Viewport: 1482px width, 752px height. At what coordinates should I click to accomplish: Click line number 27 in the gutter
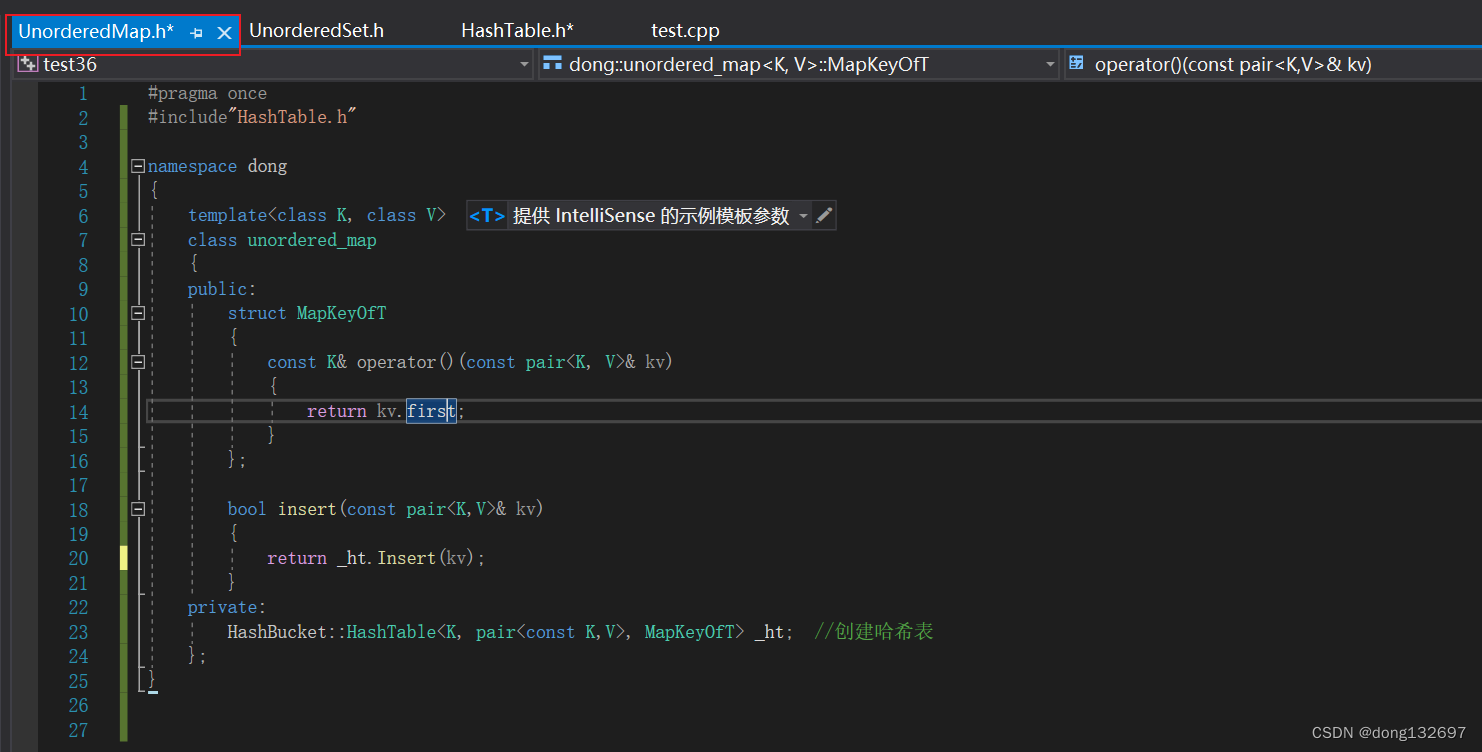(x=78, y=730)
